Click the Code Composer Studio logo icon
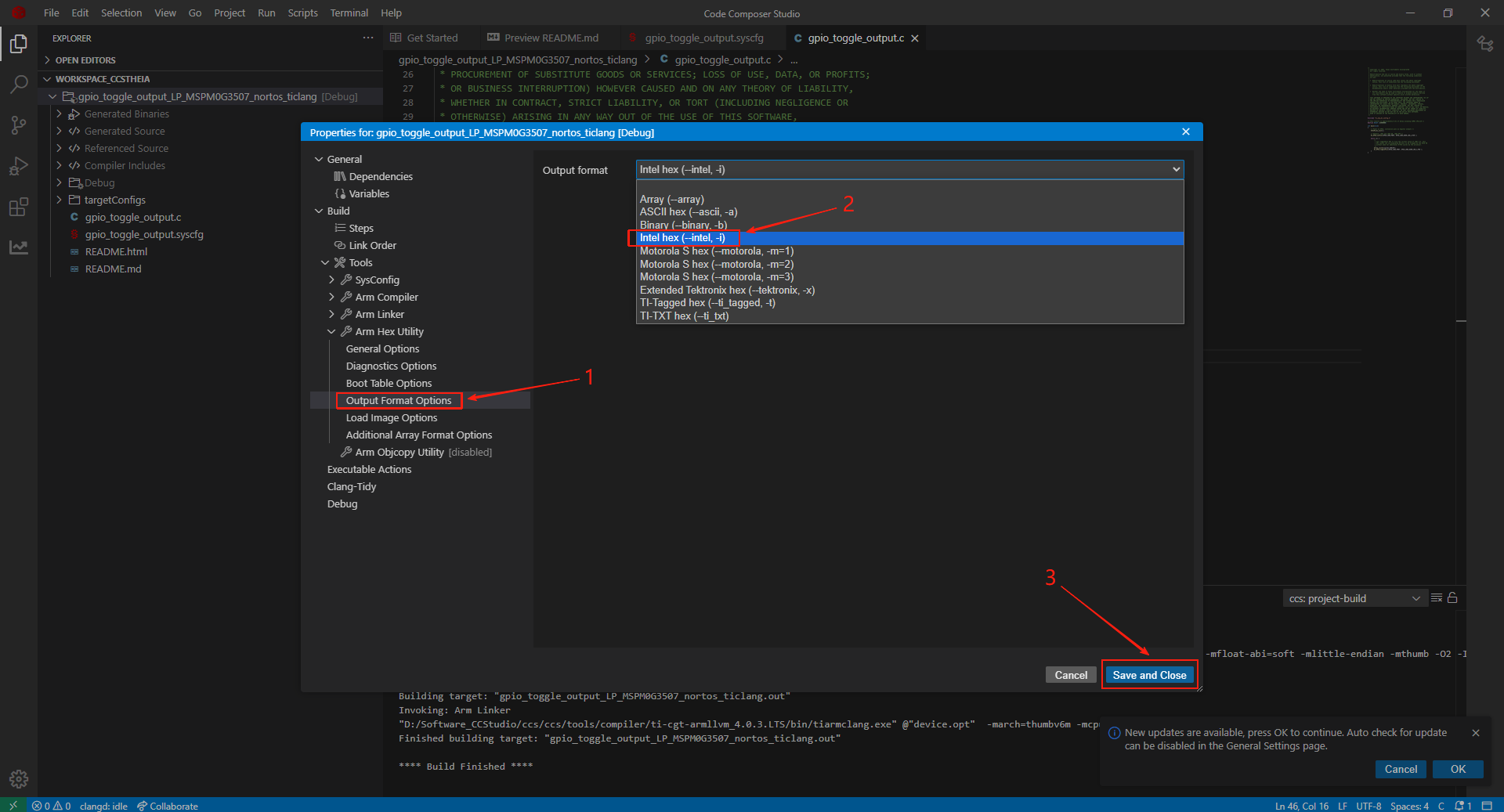1504x812 pixels. (19, 13)
